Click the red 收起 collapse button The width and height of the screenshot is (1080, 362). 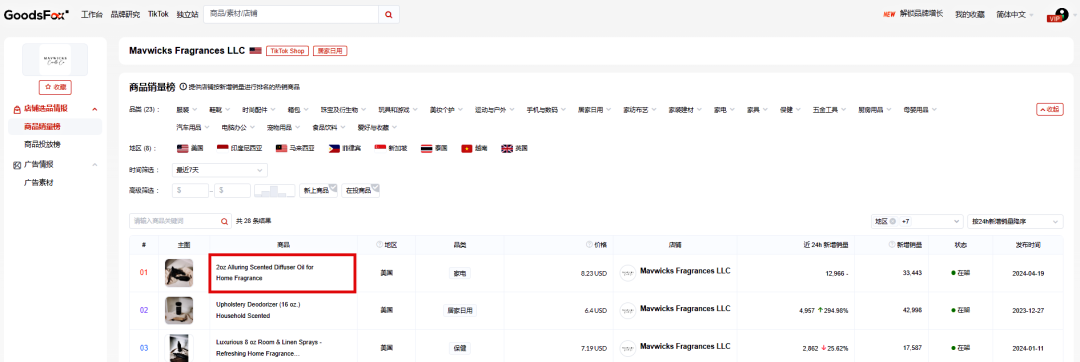tap(1049, 109)
